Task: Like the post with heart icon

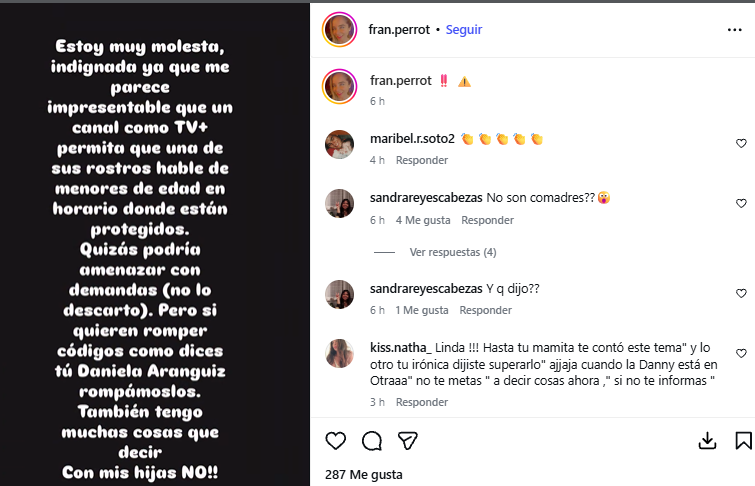Action: point(336,441)
